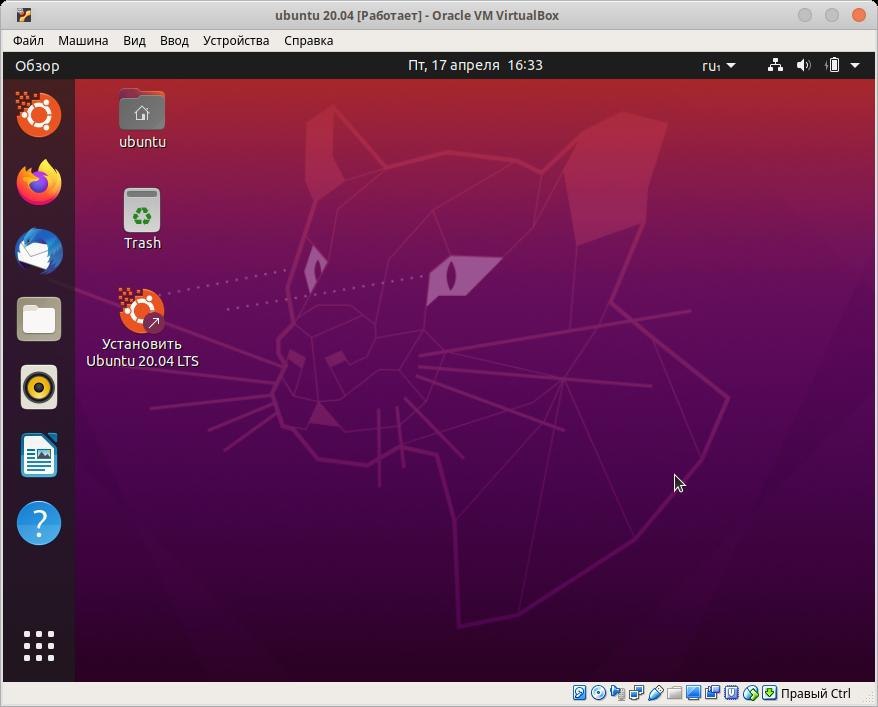Open the Машина menu
Image resolution: width=878 pixels, height=707 pixels.
[x=83, y=41]
